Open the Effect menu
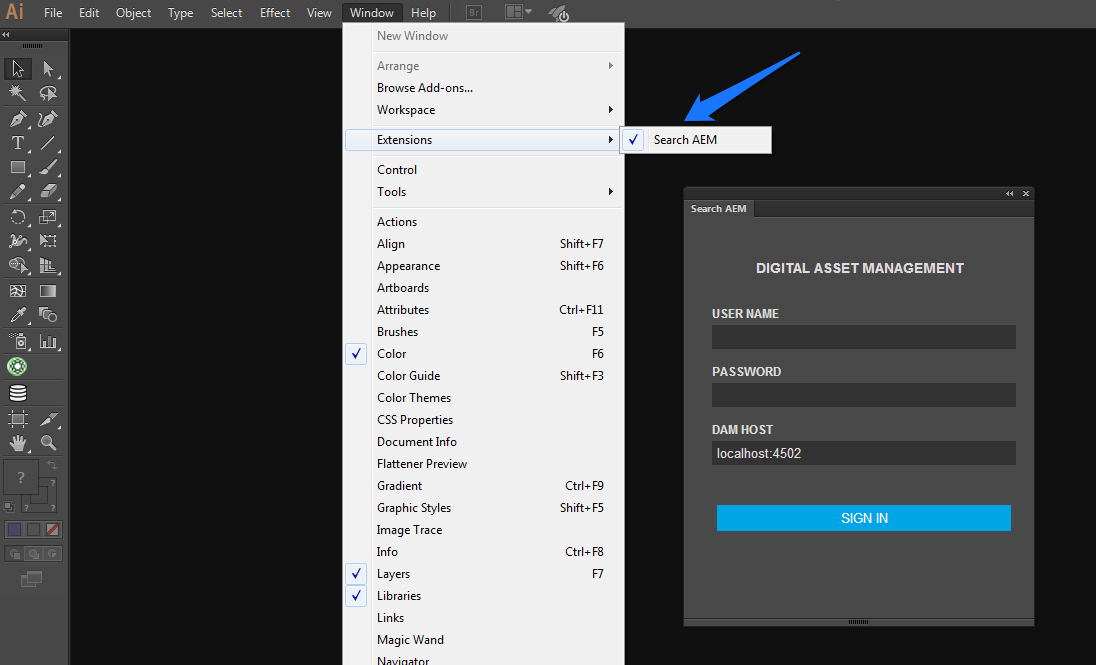1096x665 pixels. 275,13
